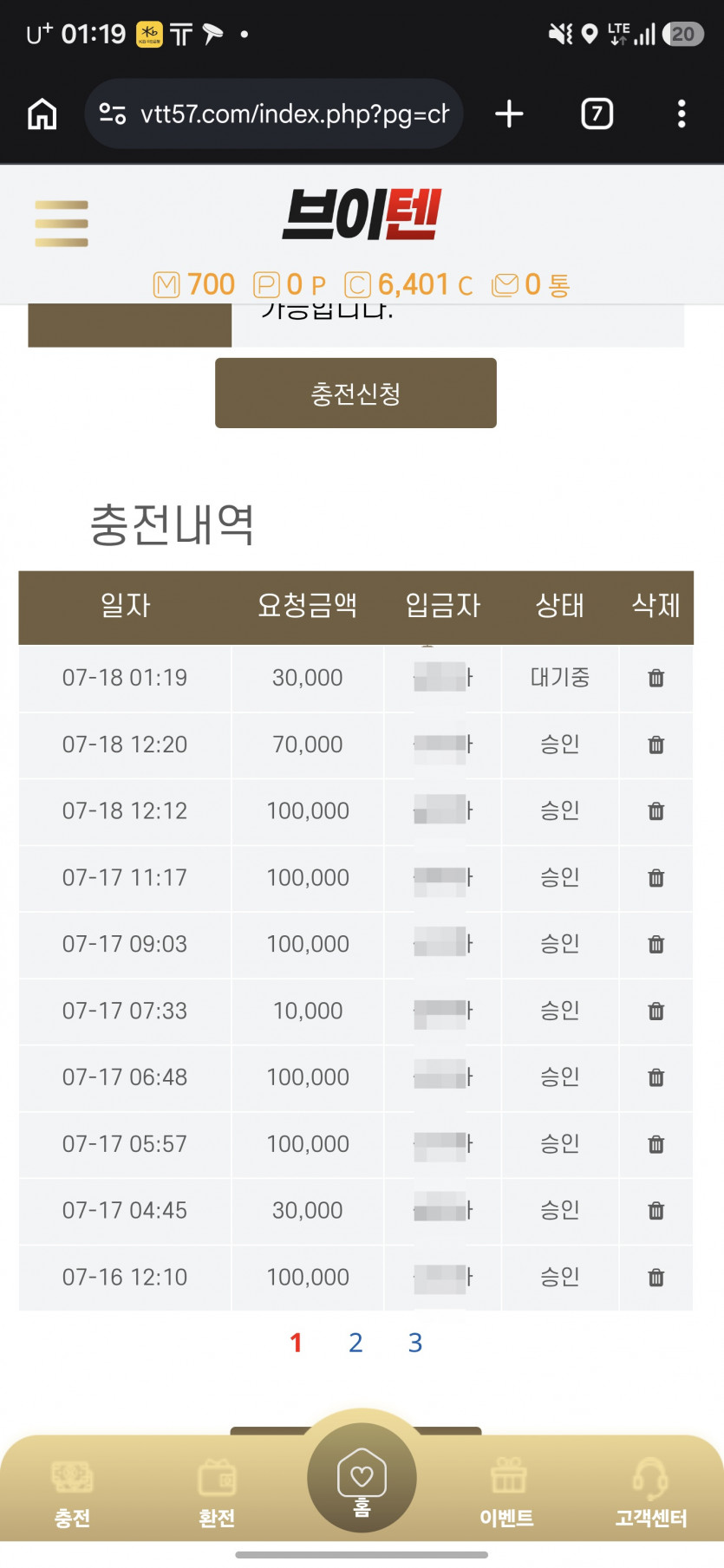Image resolution: width=724 pixels, height=1568 pixels.
Task: Open a new browser tab
Action: (x=509, y=114)
